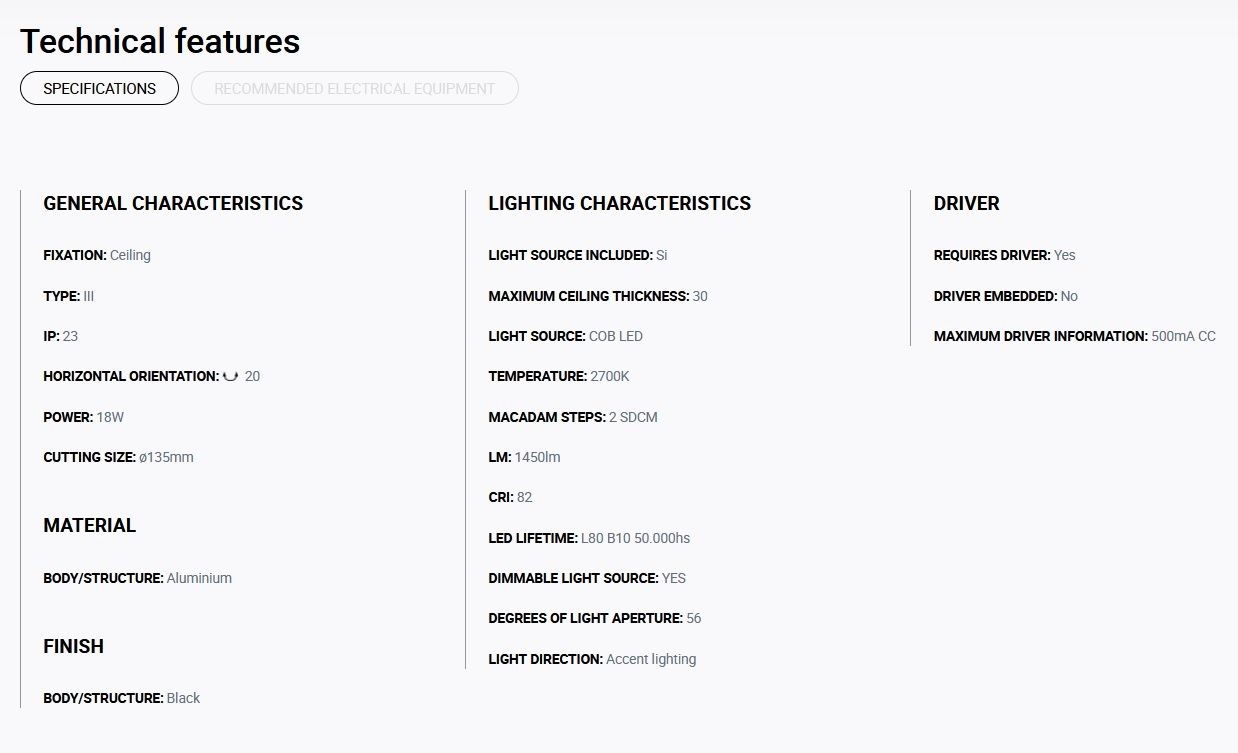1238x753 pixels.
Task: Click the Light source: COB LED row
Action: click(x=565, y=336)
